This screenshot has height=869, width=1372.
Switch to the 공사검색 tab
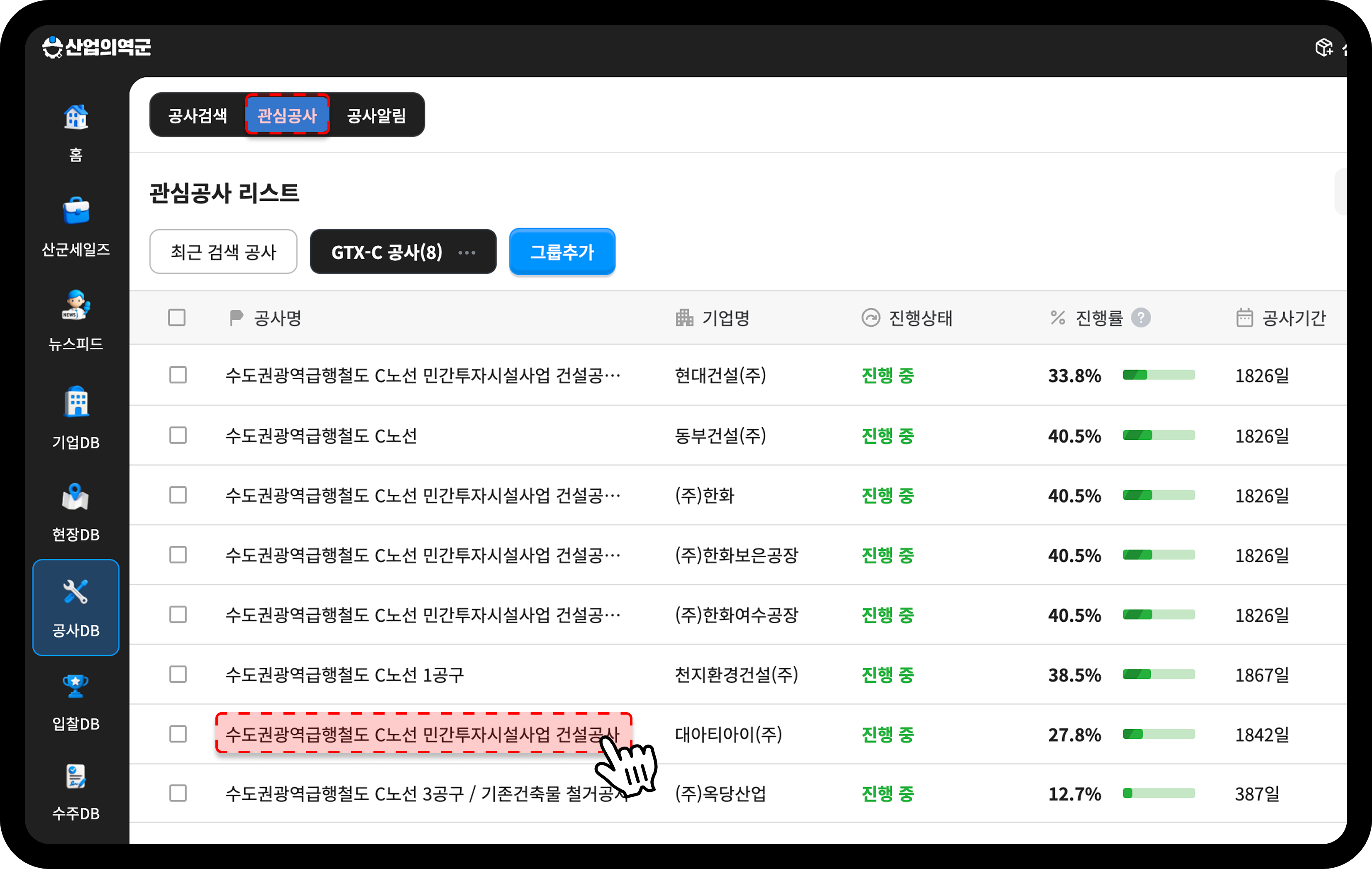coord(197,116)
